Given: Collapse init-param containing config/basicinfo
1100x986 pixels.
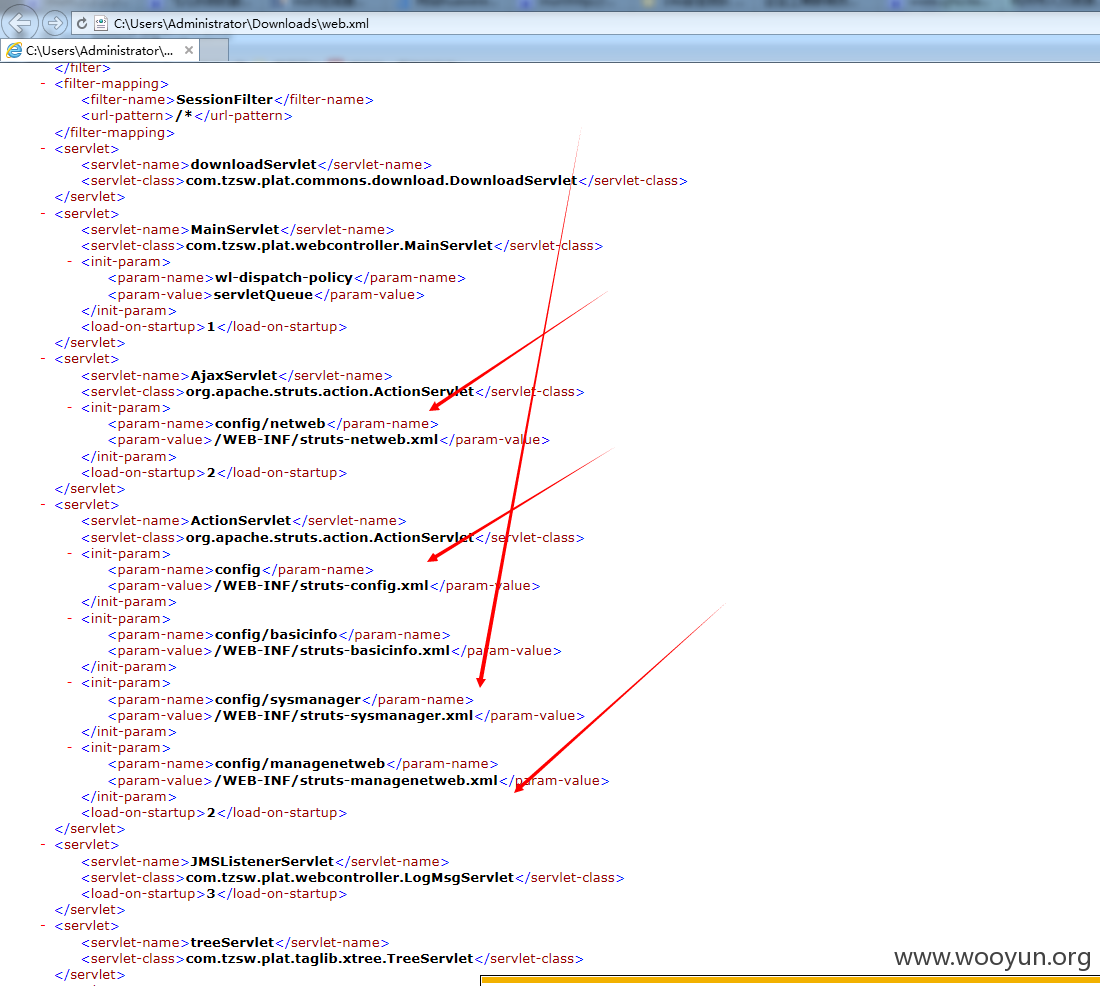Looking at the screenshot, I should click(69, 618).
